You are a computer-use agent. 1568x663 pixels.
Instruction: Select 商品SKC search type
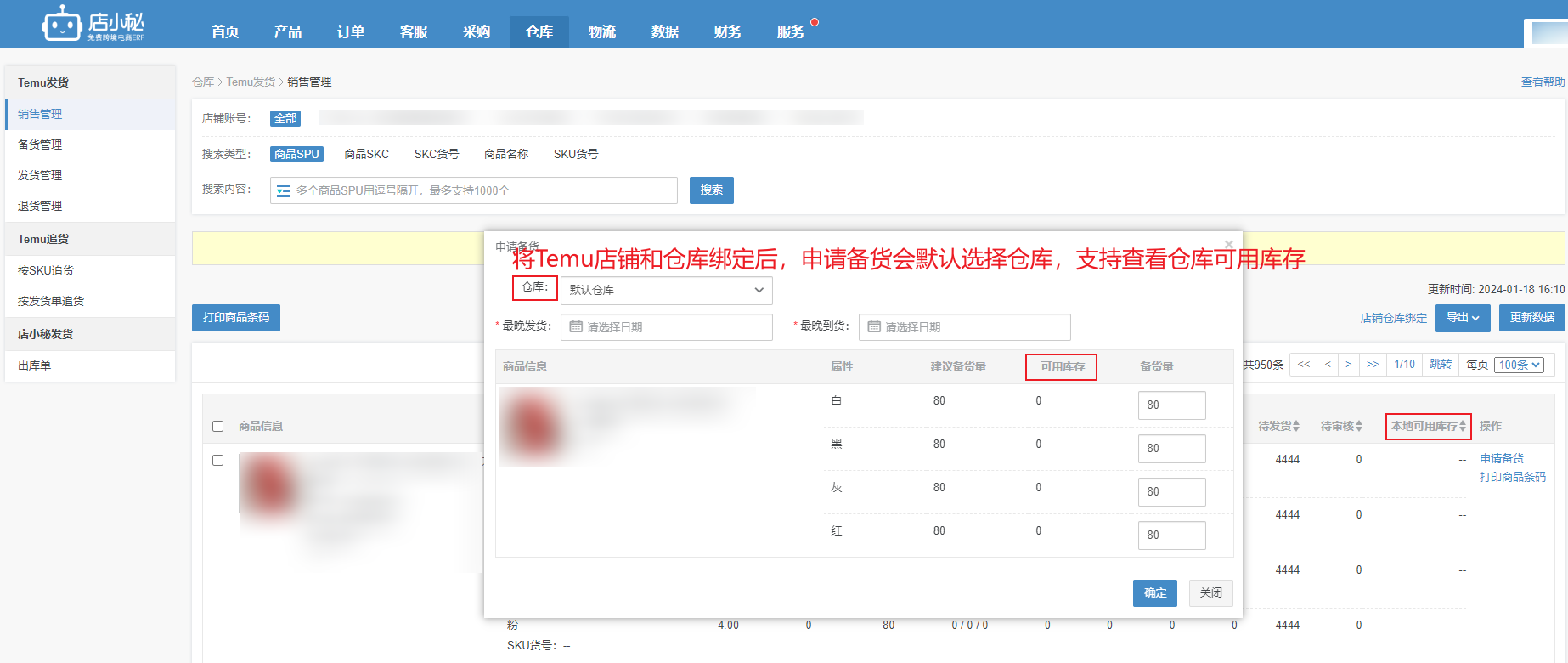pos(366,154)
